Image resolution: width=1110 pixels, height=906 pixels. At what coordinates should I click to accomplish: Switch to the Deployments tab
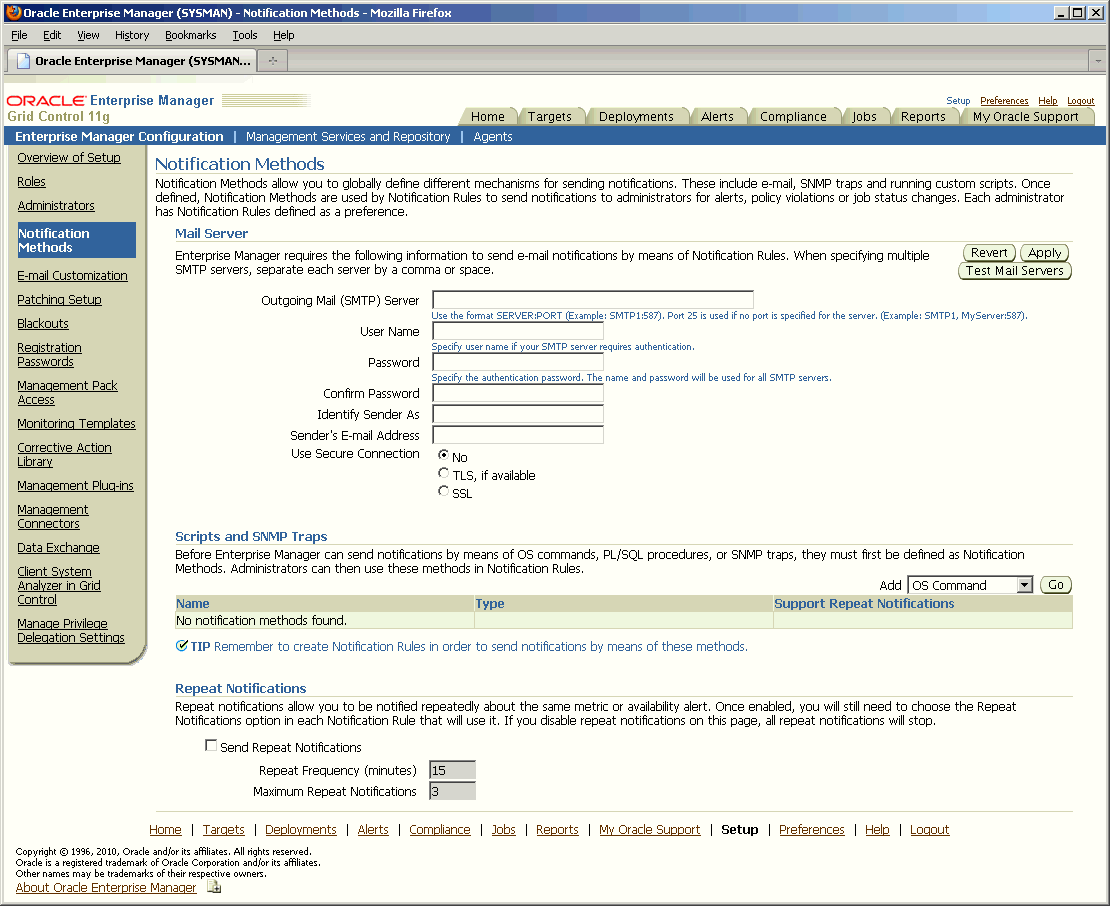[636, 117]
